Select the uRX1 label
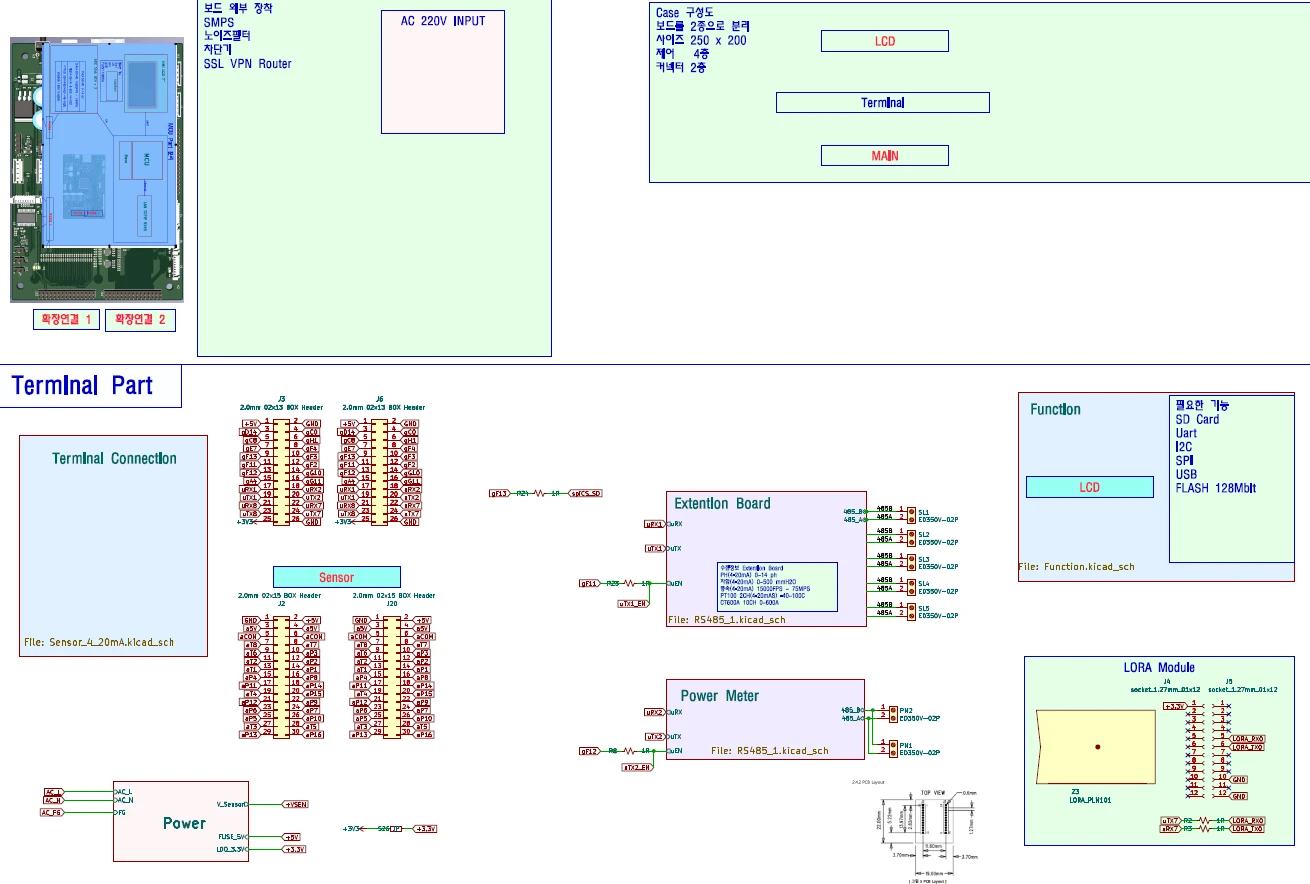This screenshot has width=1310, height=884. (x=654, y=524)
